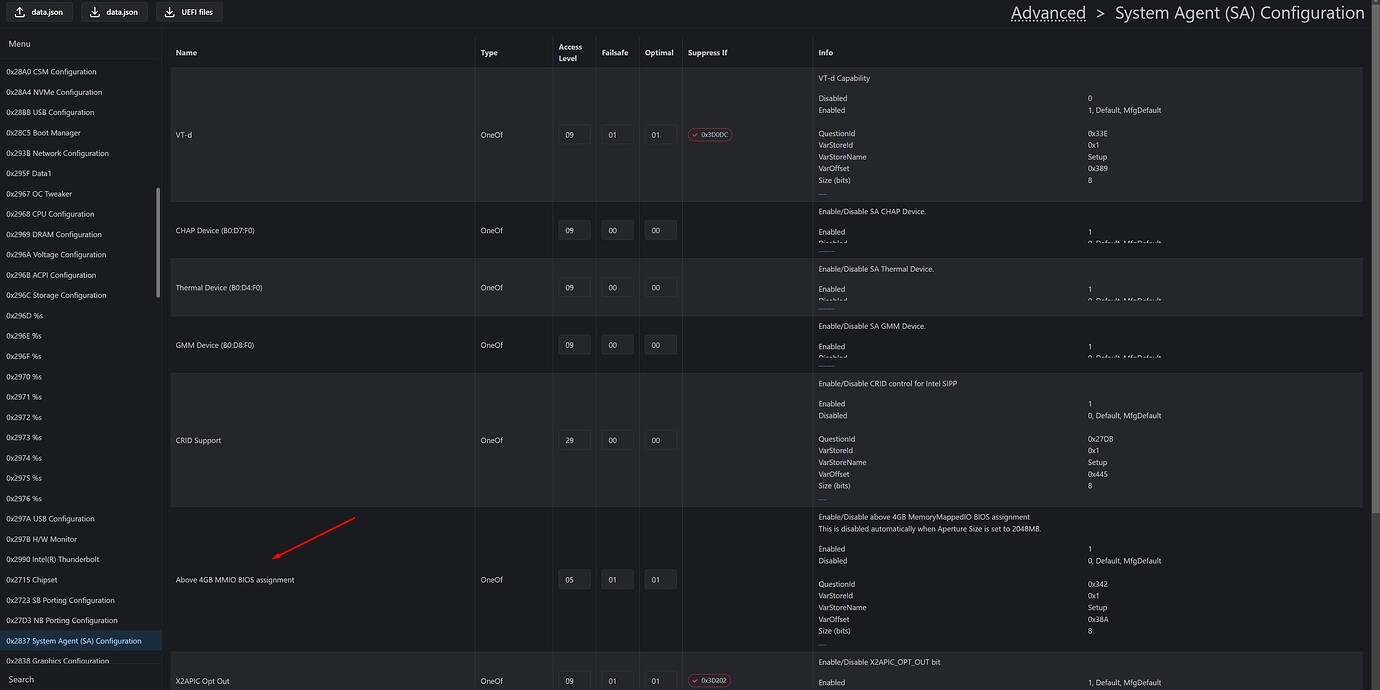Toggle the 0x3D202 Suppress If badge on X2APIC Opt Out
Viewport: 1380px width, 690px height.
pyautogui.click(x=710, y=679)
